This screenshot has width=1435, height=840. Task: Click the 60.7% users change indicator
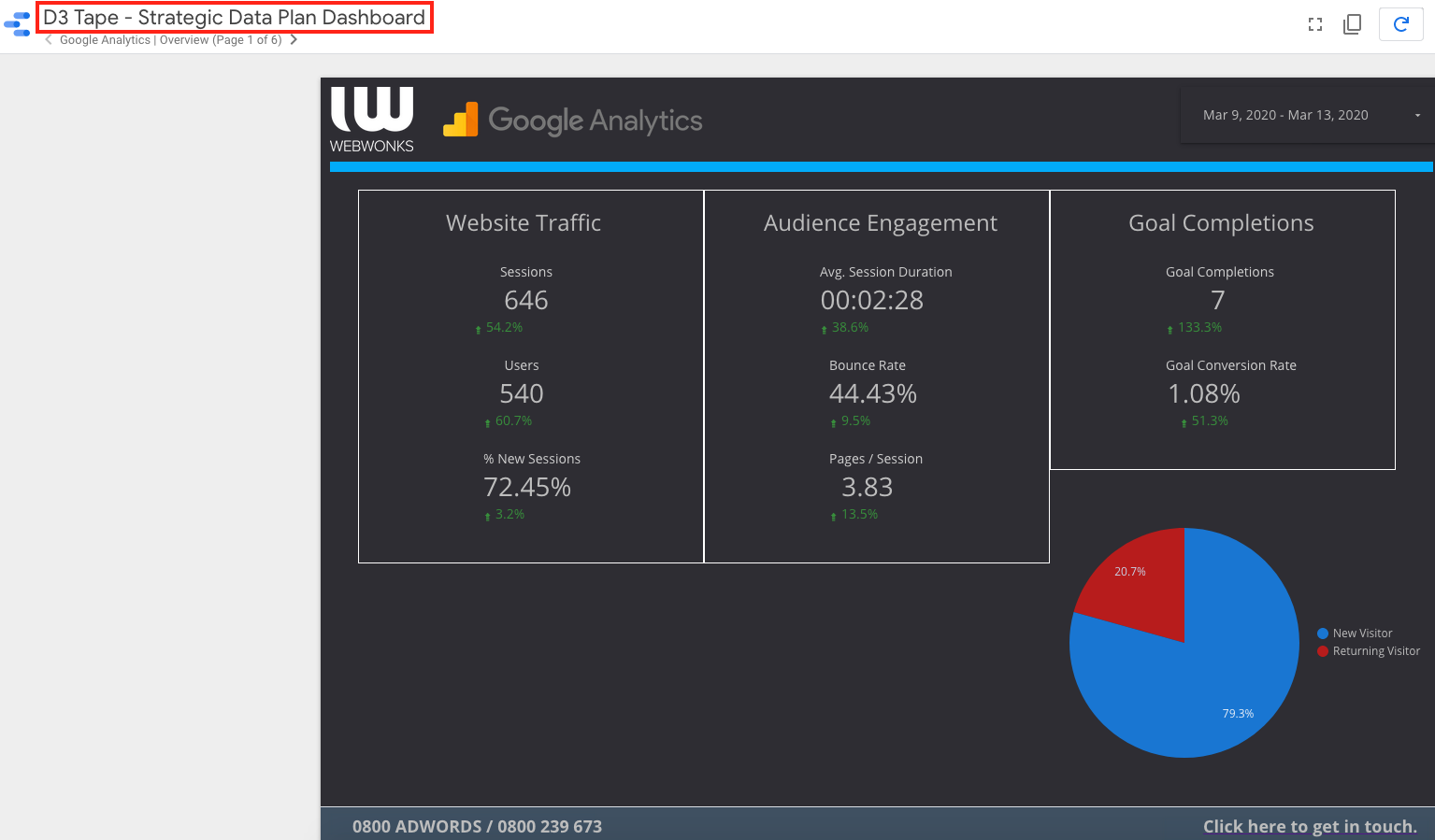(508, 421)
